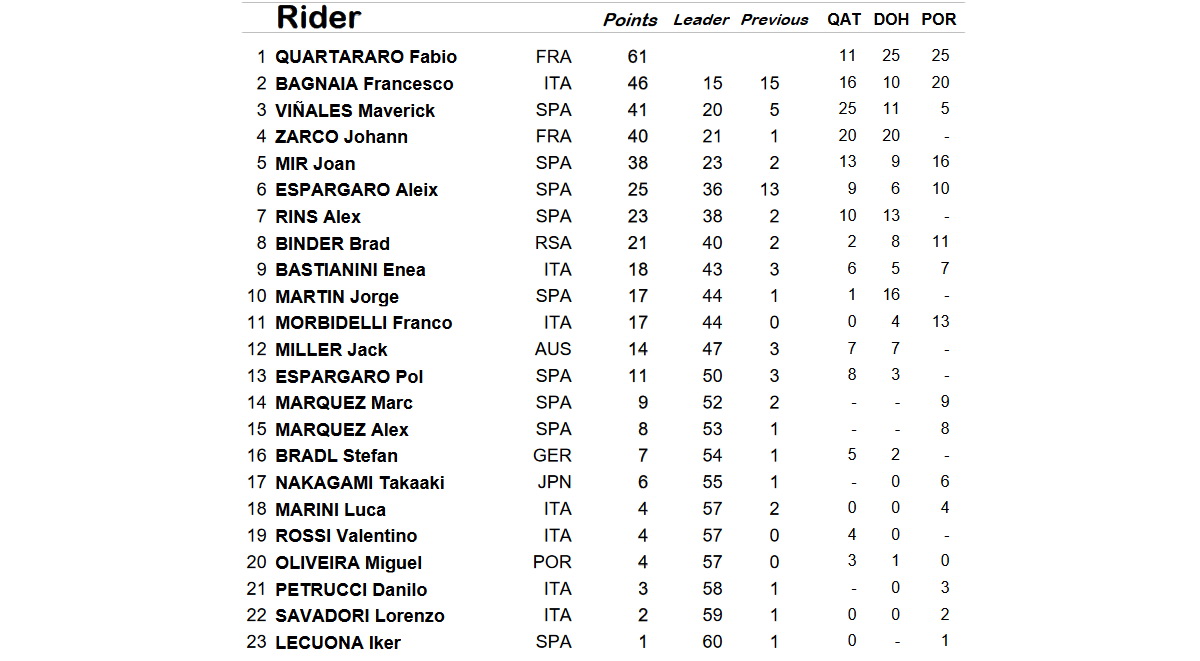Select VIÑALES Maverick in the standings
The width and height of the screenshot is (1200, 661).
pos(355,111)
